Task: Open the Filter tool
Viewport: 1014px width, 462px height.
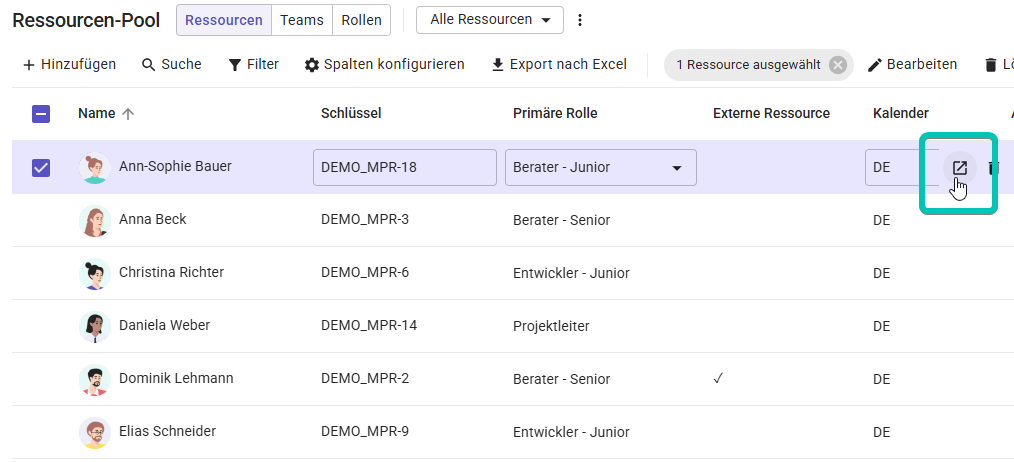Action: pyautogui.click(x=254, y=65)
